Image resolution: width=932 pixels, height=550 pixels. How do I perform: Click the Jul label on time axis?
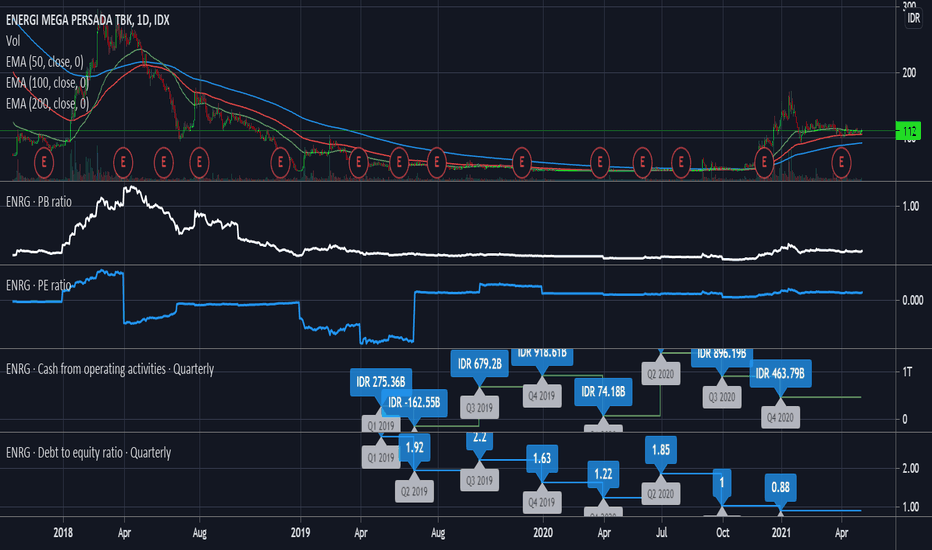(662, 533)
